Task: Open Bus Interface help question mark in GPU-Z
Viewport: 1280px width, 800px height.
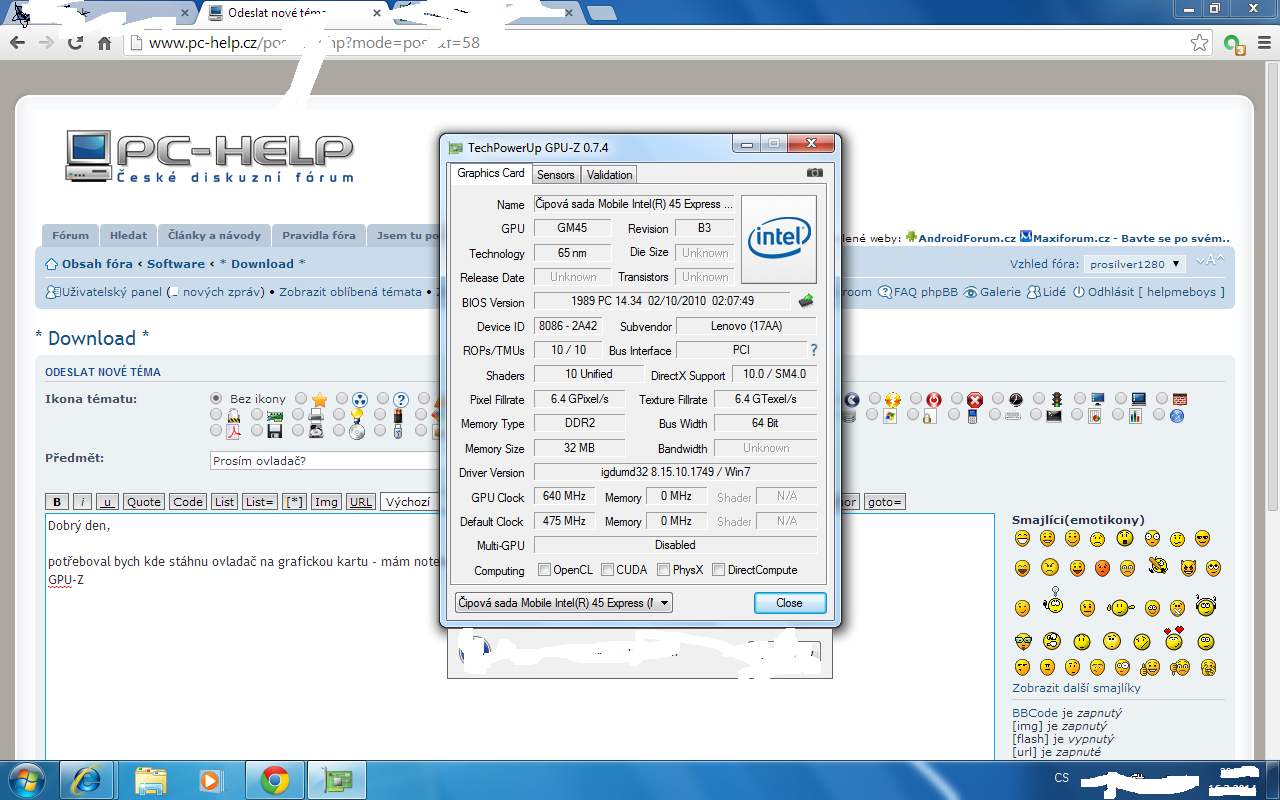Action: [814, 350]
